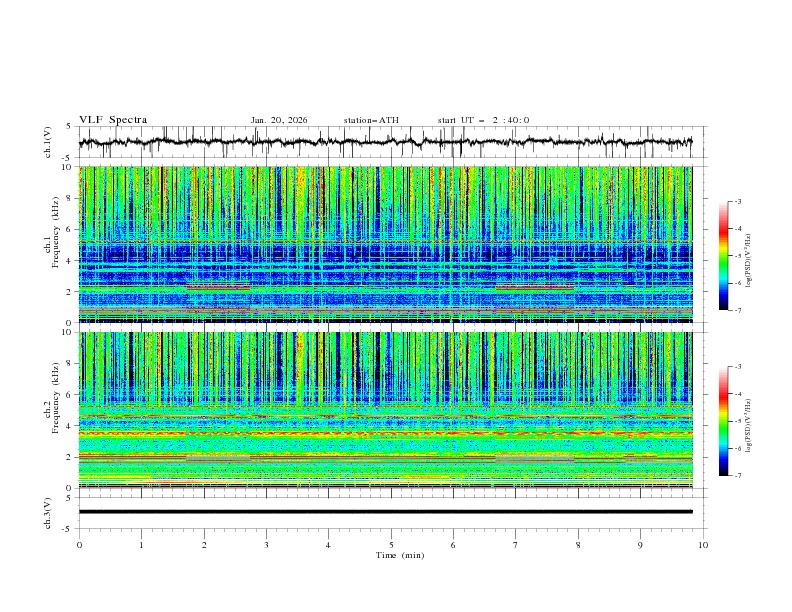Click the ch.3 flat black trace

(385, 512)
